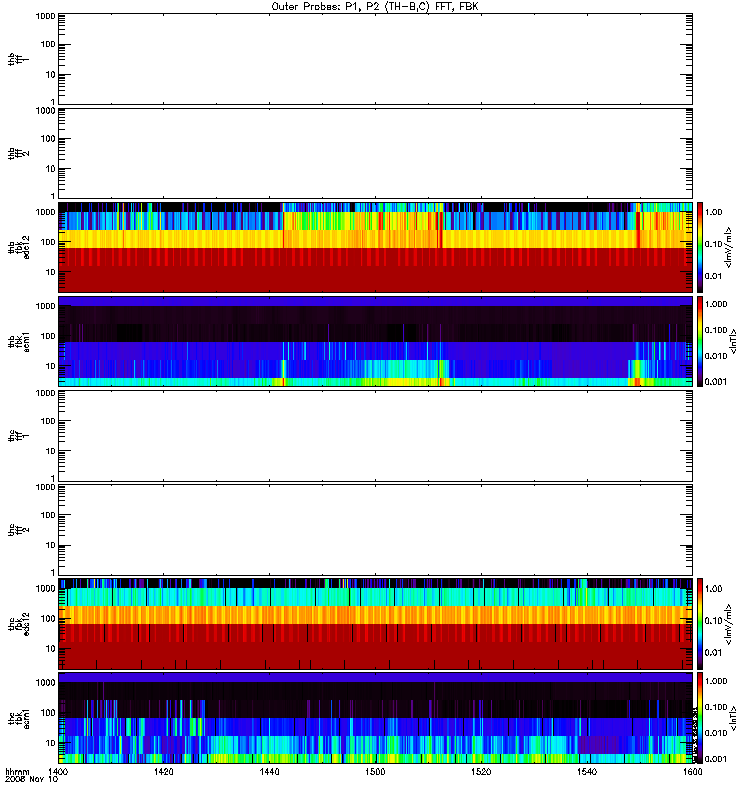Click the 1440 time axis label

tap(269, 771)
